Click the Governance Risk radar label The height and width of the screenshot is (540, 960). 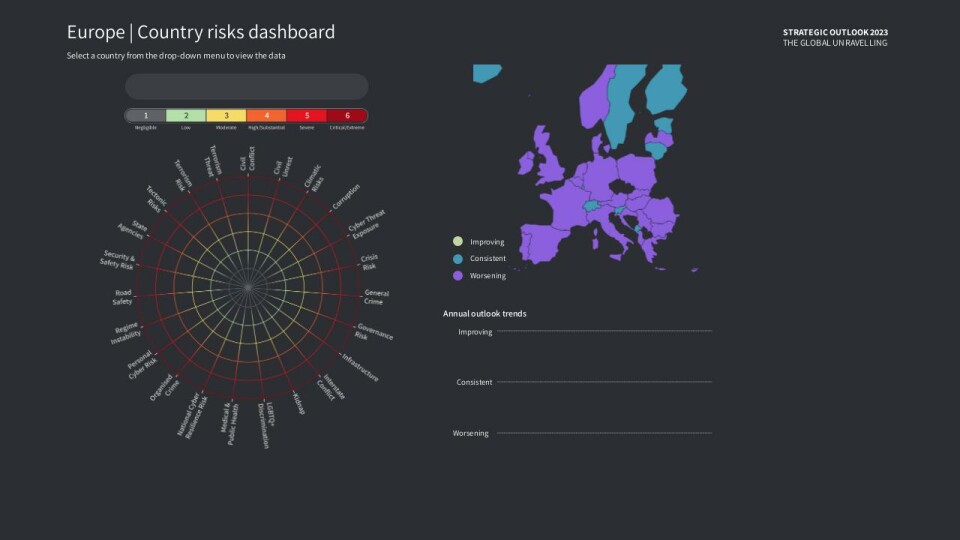(x=373, y=332)
